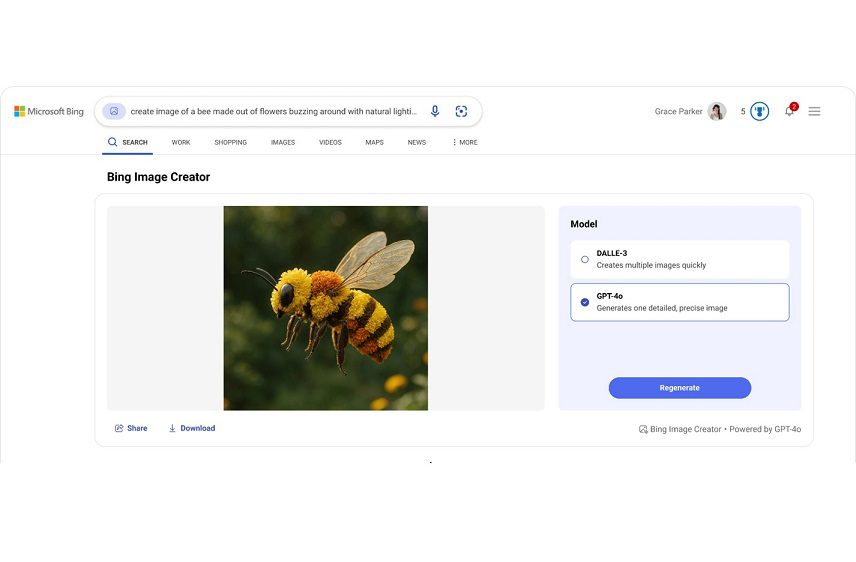This screenshot has width=856, height=562.
Task: Start voice search with microphone icon
Action: pyautogui.click(x=435, y=112)
